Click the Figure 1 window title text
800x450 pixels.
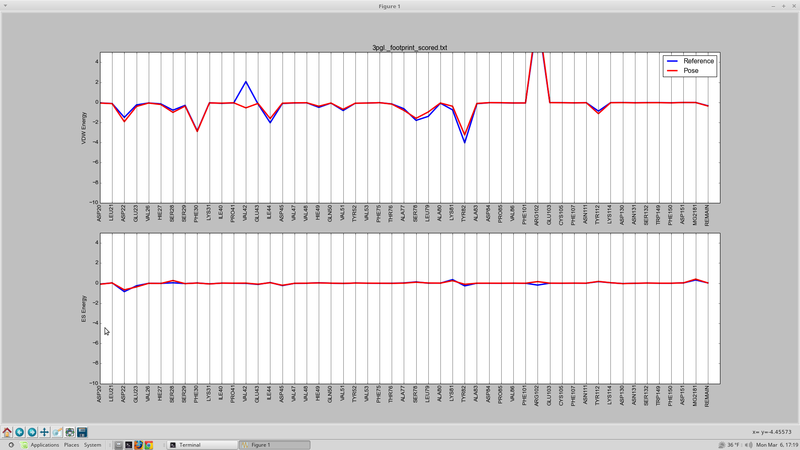point(389,6)
